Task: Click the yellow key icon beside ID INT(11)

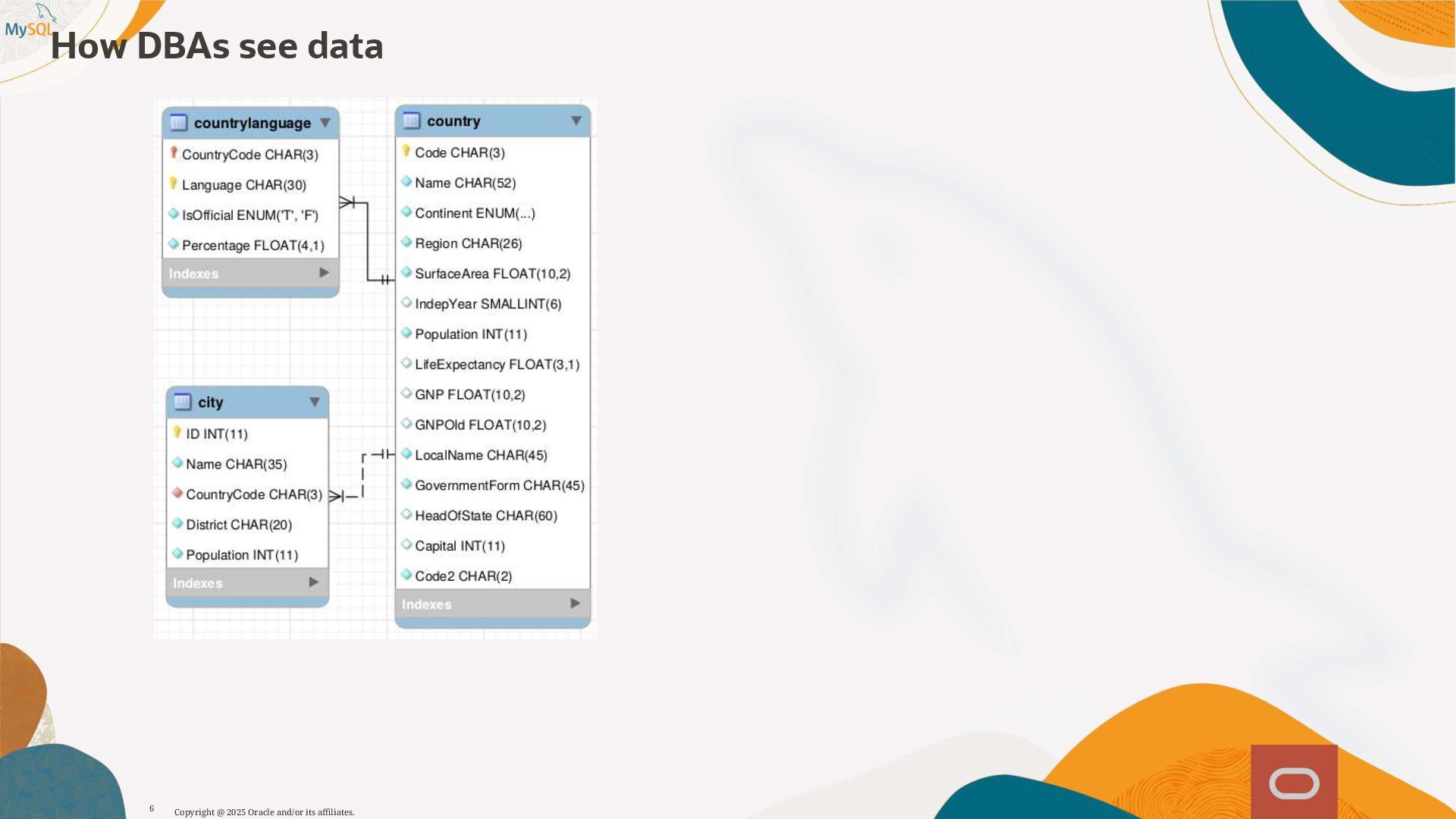Action: pyautogui.click(x=177, y=433)
